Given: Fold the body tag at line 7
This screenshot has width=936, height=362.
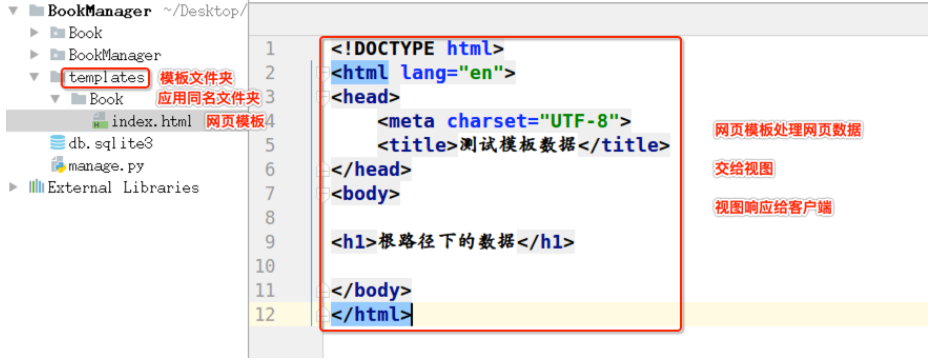Looking at the screenshot, I should [x=322, y=194].
